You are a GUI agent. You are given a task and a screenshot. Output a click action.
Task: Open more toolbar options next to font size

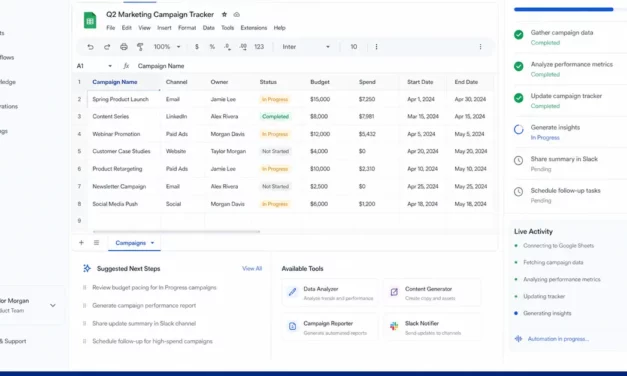(x=376, y=47)
